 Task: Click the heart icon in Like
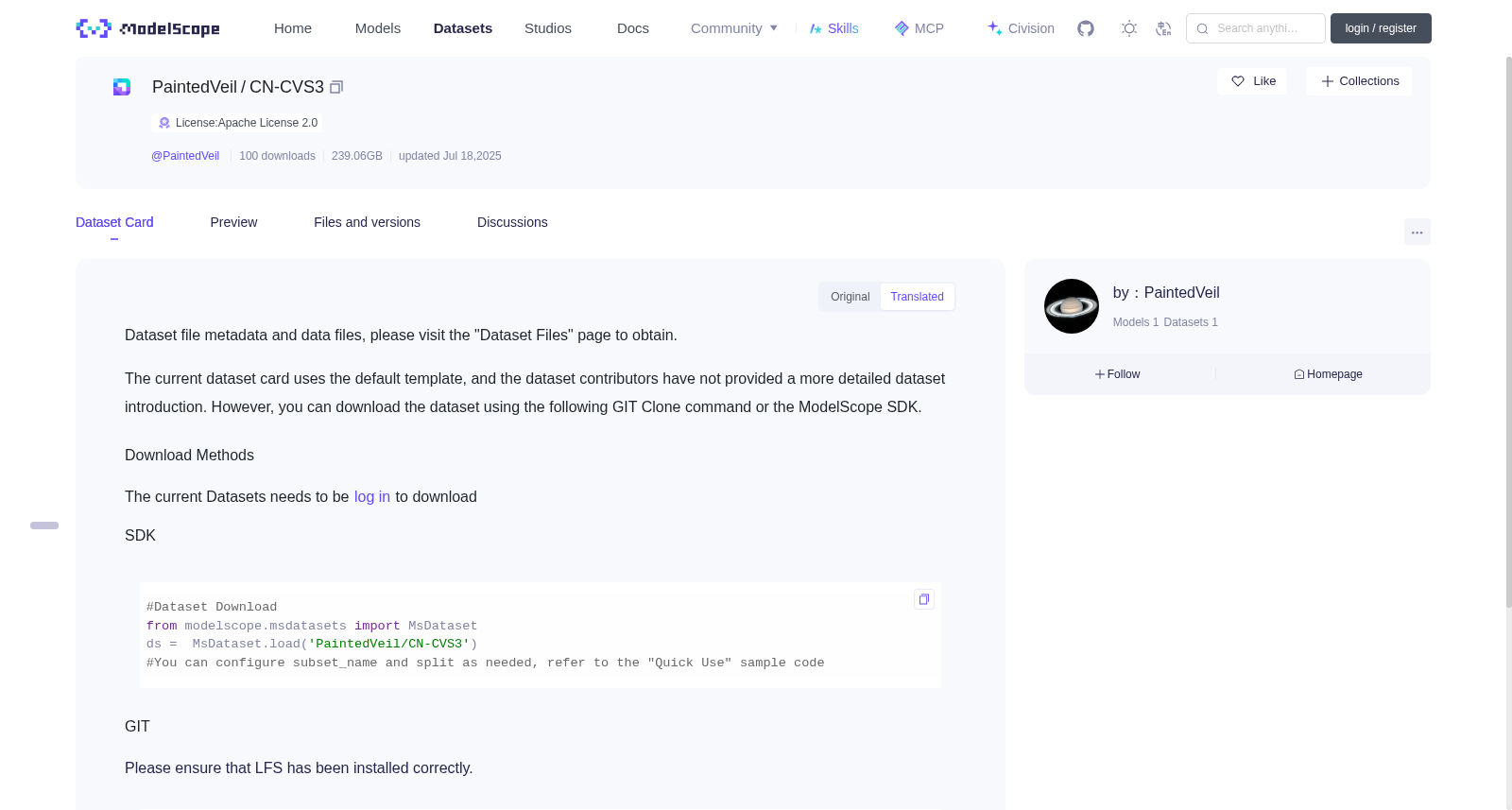(x=1238, y=81)
